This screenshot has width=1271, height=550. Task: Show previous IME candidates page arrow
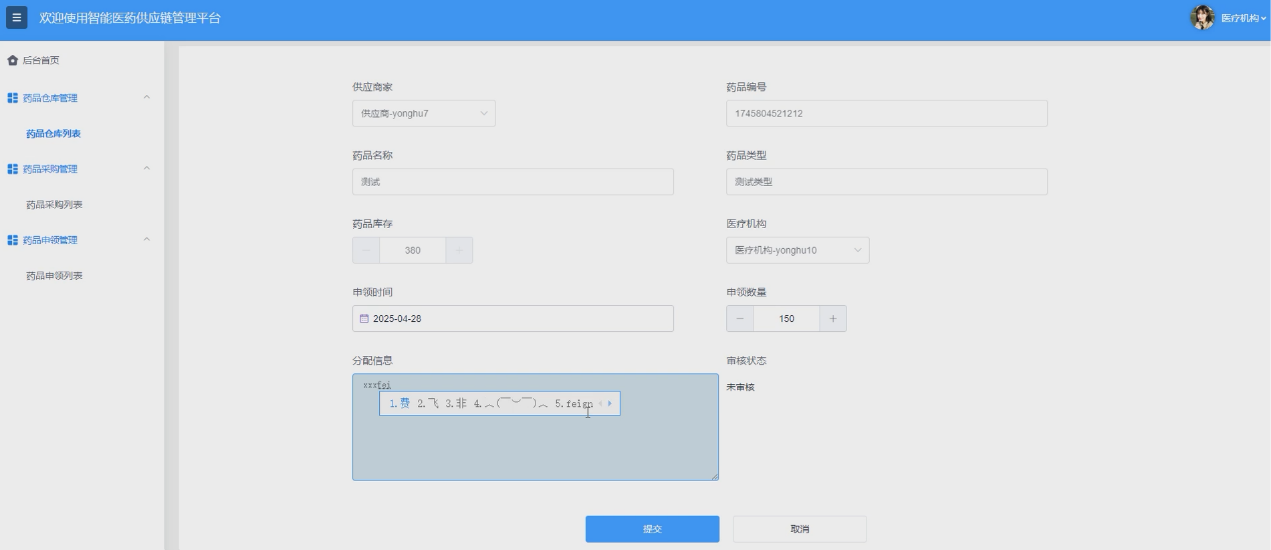(x=600, y=403)
